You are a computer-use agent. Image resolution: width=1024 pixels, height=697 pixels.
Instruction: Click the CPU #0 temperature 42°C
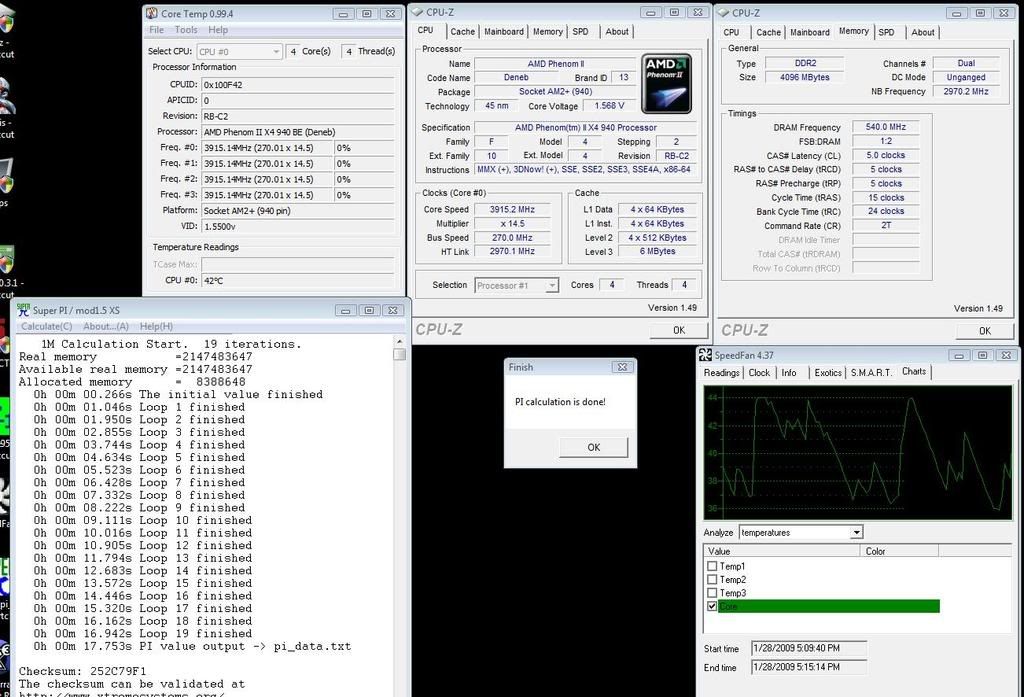tap(298, 280)
